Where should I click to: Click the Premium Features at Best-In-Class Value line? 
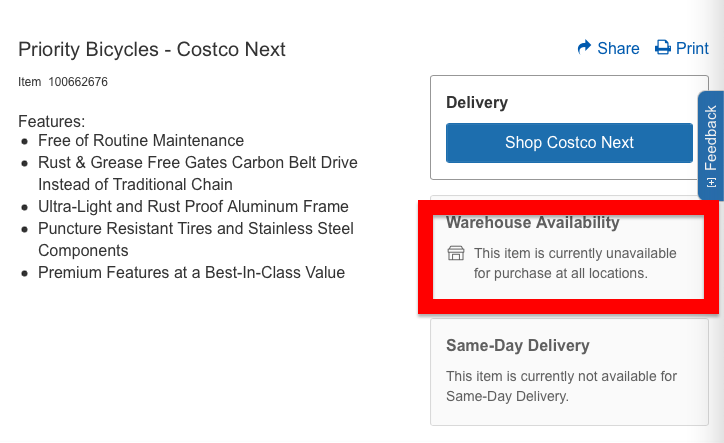[191, 272]
